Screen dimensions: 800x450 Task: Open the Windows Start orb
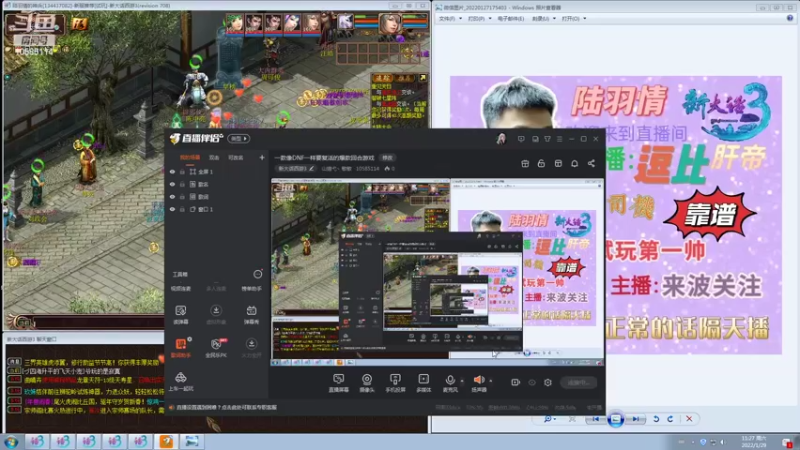[x=11, y=442]
